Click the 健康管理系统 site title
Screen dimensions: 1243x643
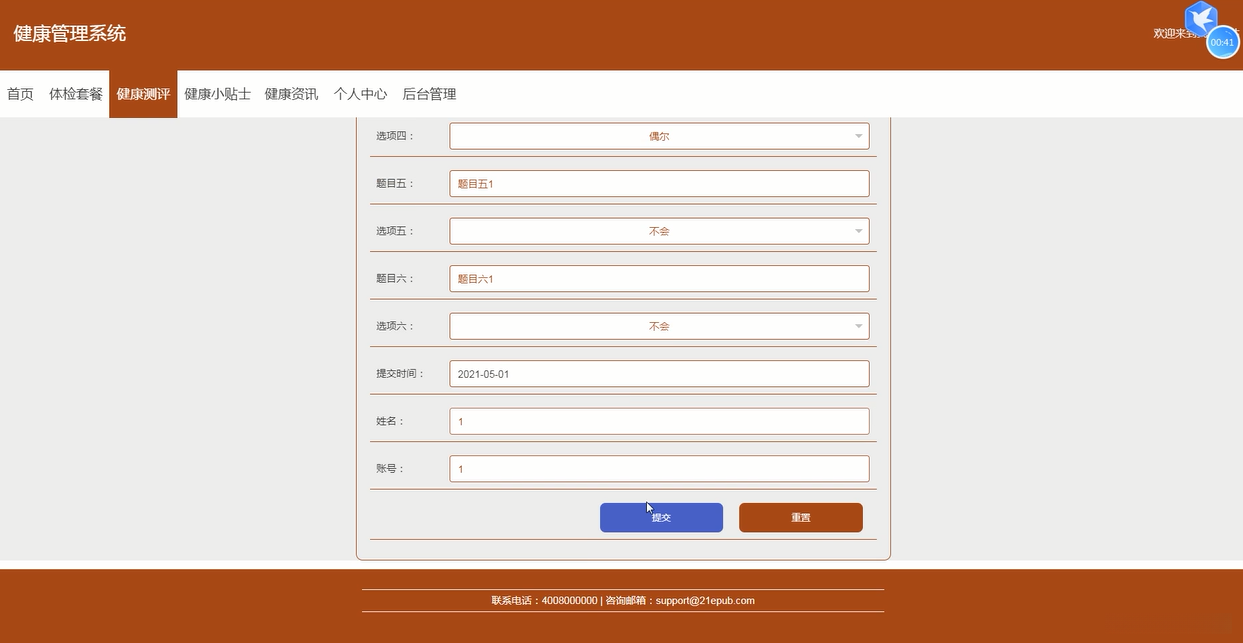67,33
